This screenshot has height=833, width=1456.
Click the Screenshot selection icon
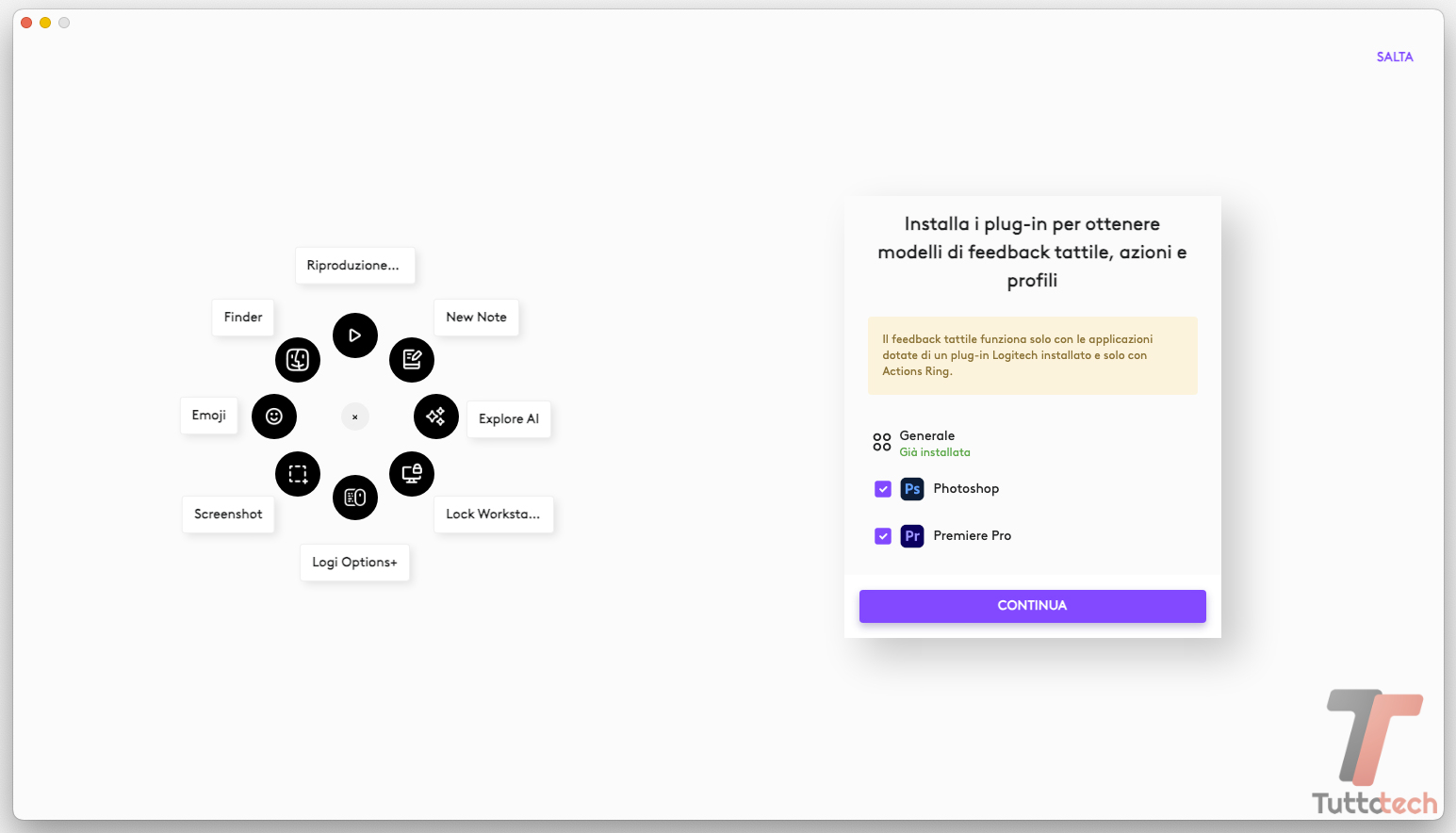[298, 474]
